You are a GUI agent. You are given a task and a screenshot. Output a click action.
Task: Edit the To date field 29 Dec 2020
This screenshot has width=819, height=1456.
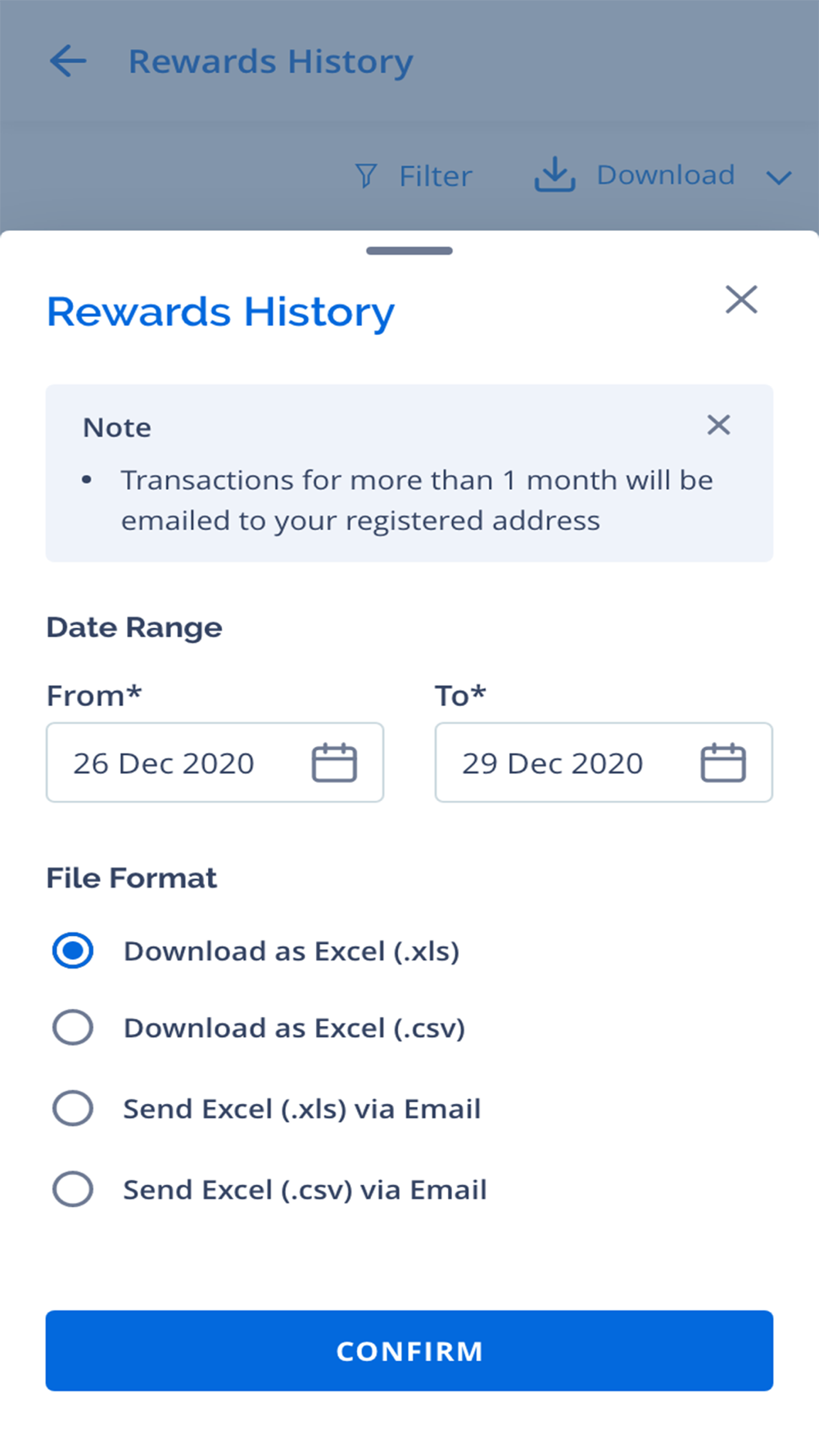coord(604,762)
